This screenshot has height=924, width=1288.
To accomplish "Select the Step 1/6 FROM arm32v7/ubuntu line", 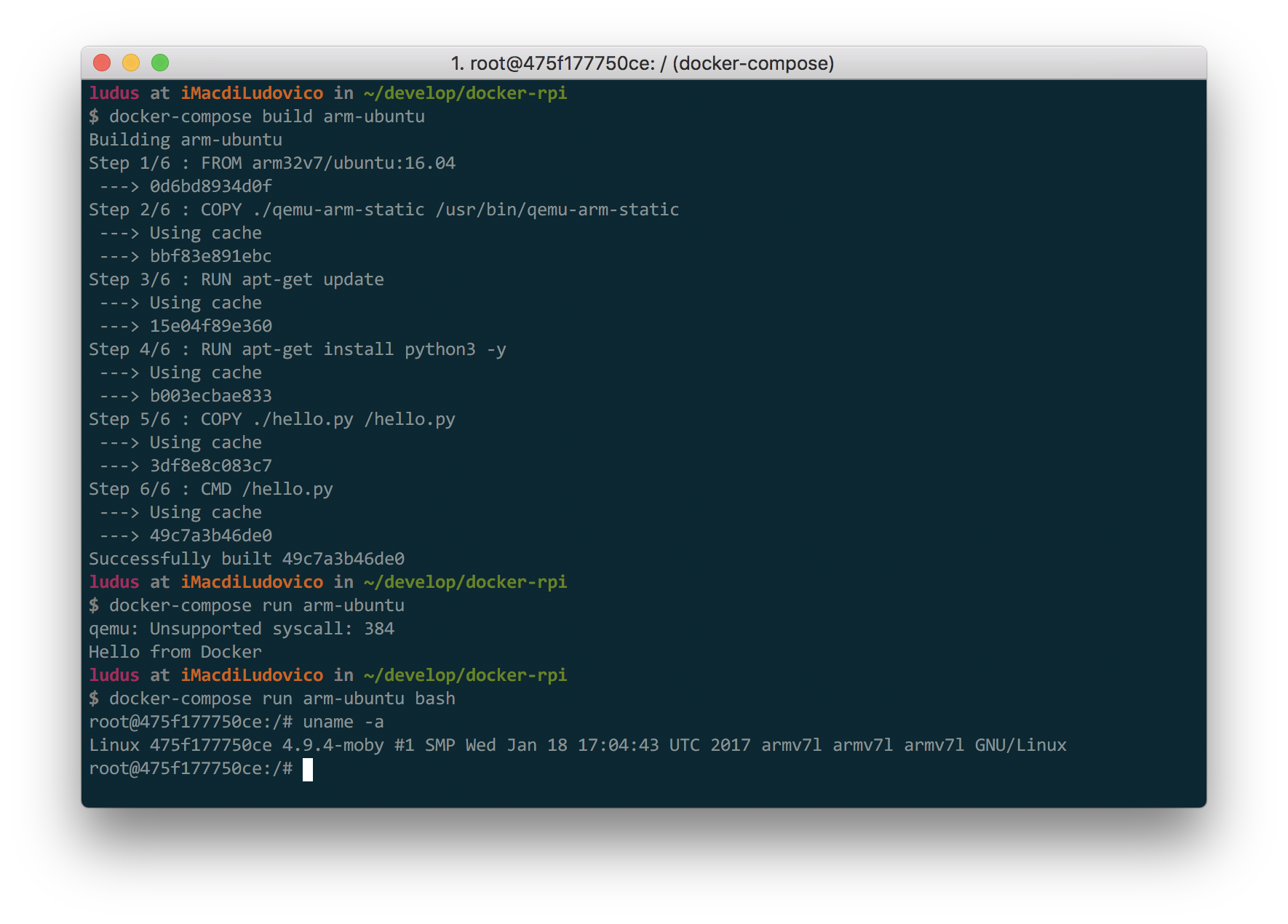I will 271,163.
